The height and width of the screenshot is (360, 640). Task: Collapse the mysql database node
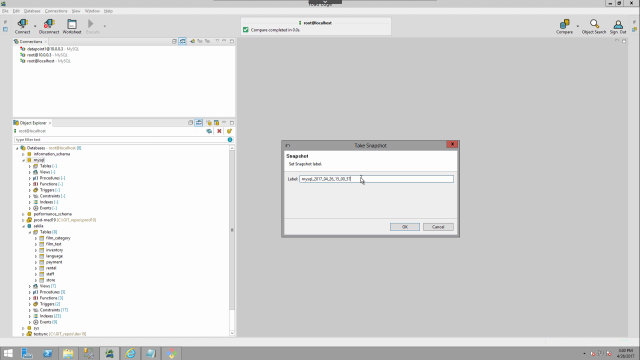pyautogui.click(x=23, y=160)
